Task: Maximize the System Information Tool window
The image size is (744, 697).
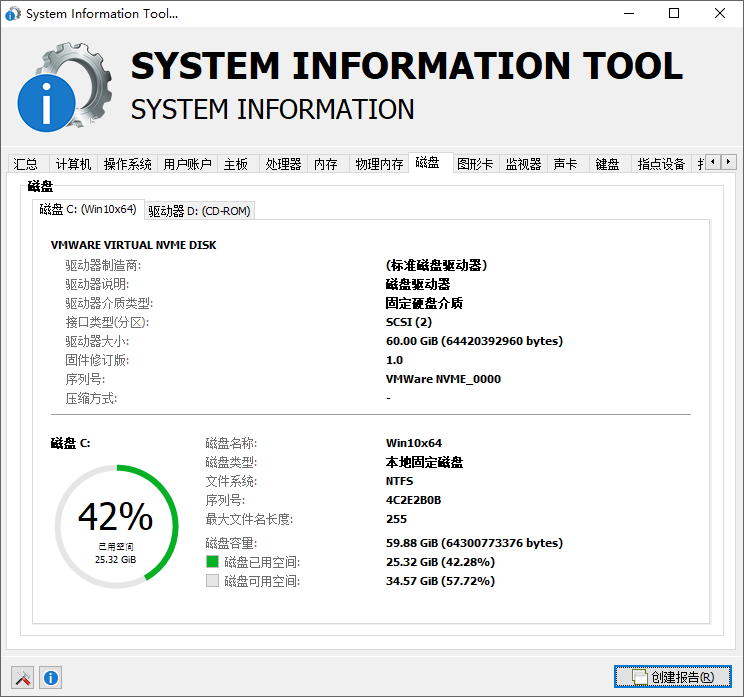Action: 674,13
